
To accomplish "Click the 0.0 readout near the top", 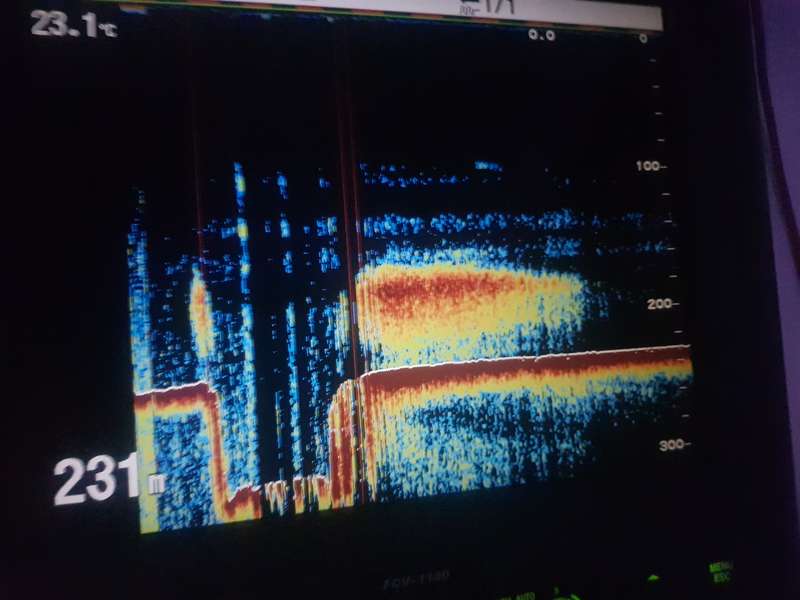I will (x=541, y=35).
